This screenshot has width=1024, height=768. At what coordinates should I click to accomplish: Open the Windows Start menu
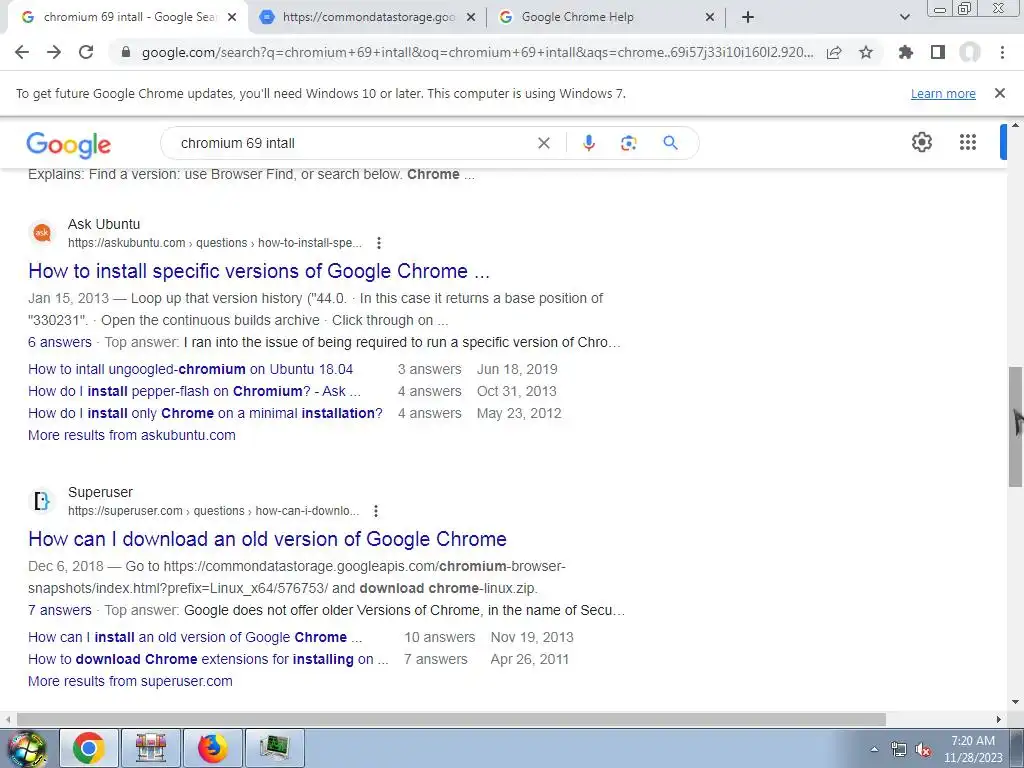point(26,748)
